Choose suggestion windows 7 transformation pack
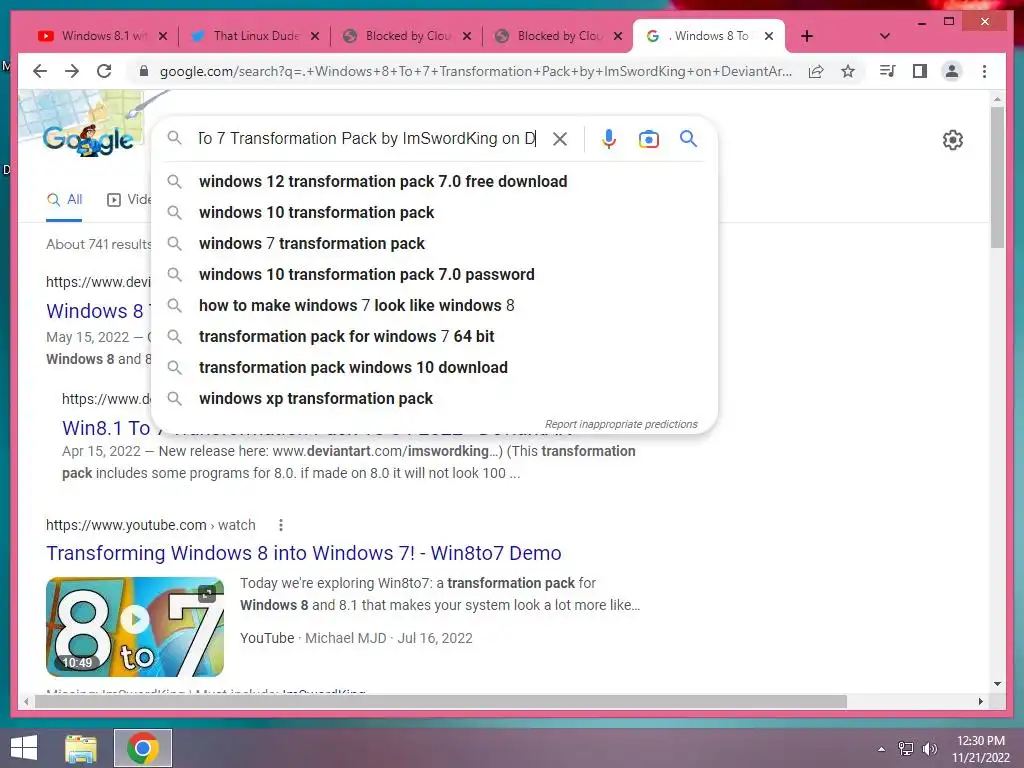The width and height of the screenshot is (1024, 768). pos(434,244)
